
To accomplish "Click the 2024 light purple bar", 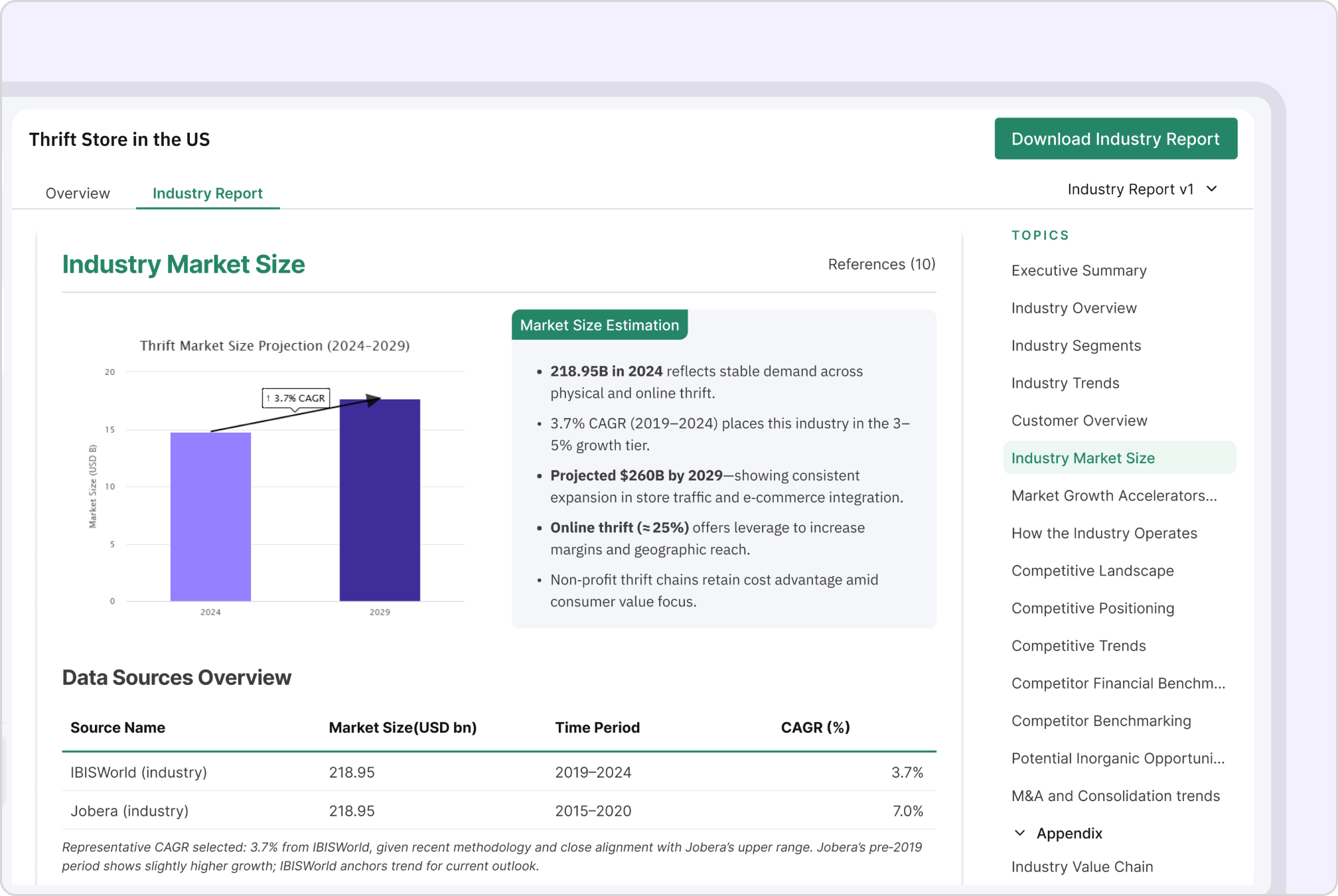I will (210, 516).
